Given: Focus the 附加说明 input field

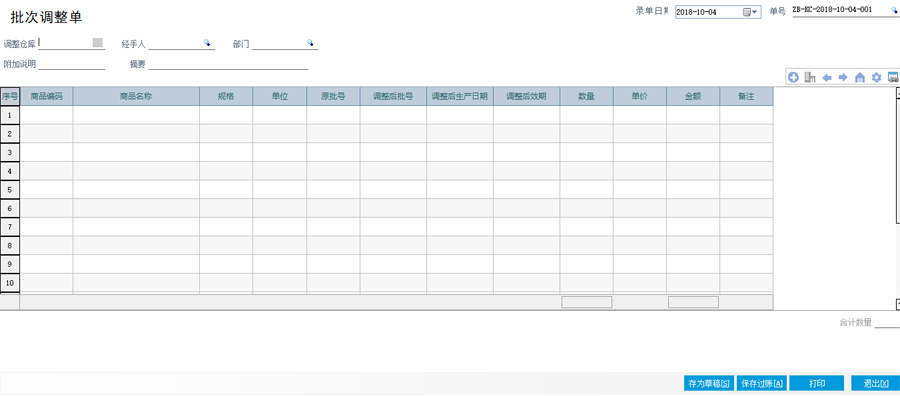Looking at the screenshot, I should (x=72, y=64).
